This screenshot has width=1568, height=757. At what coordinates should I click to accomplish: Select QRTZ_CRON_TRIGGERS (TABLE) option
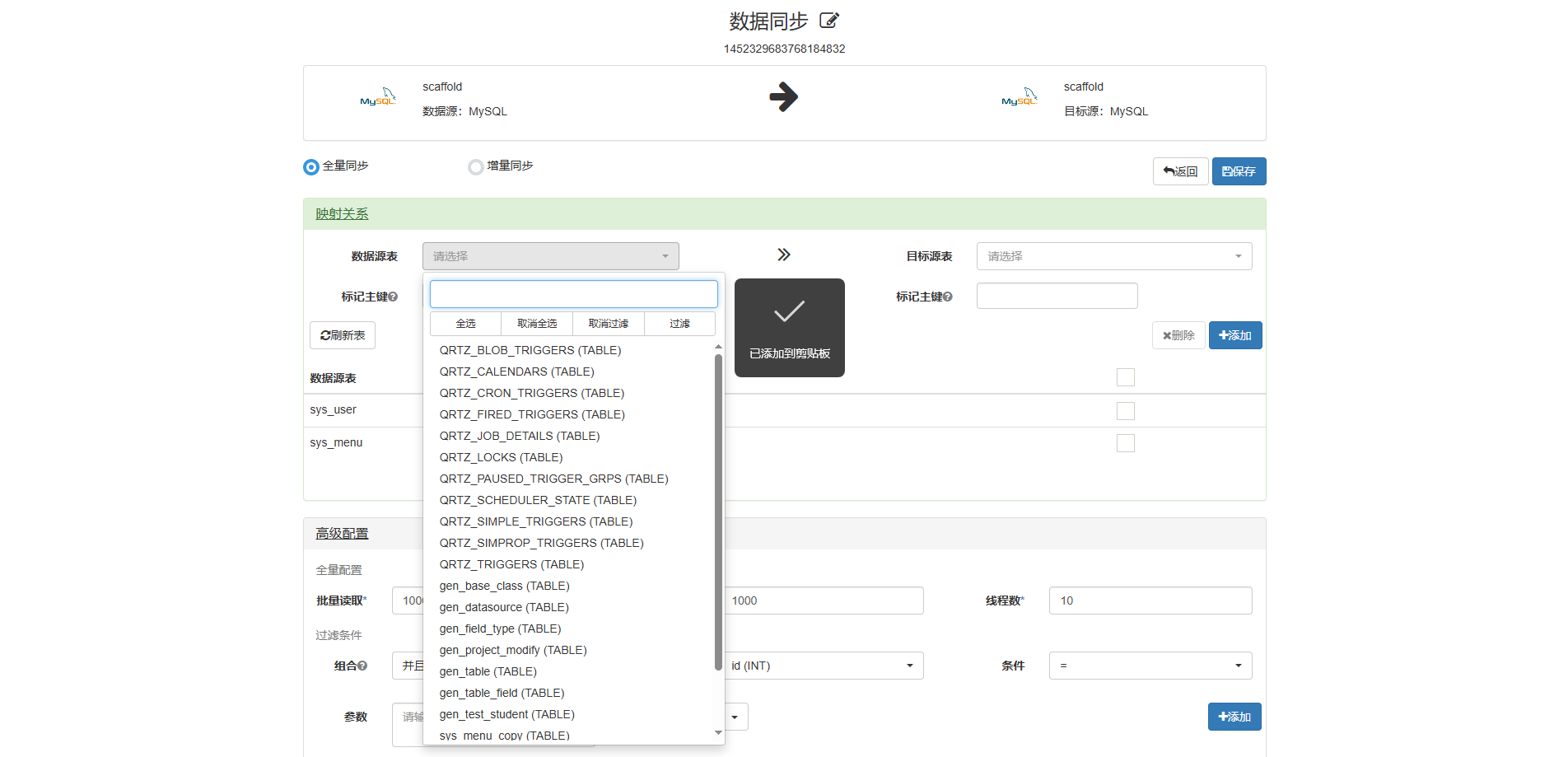coord(569,393)
